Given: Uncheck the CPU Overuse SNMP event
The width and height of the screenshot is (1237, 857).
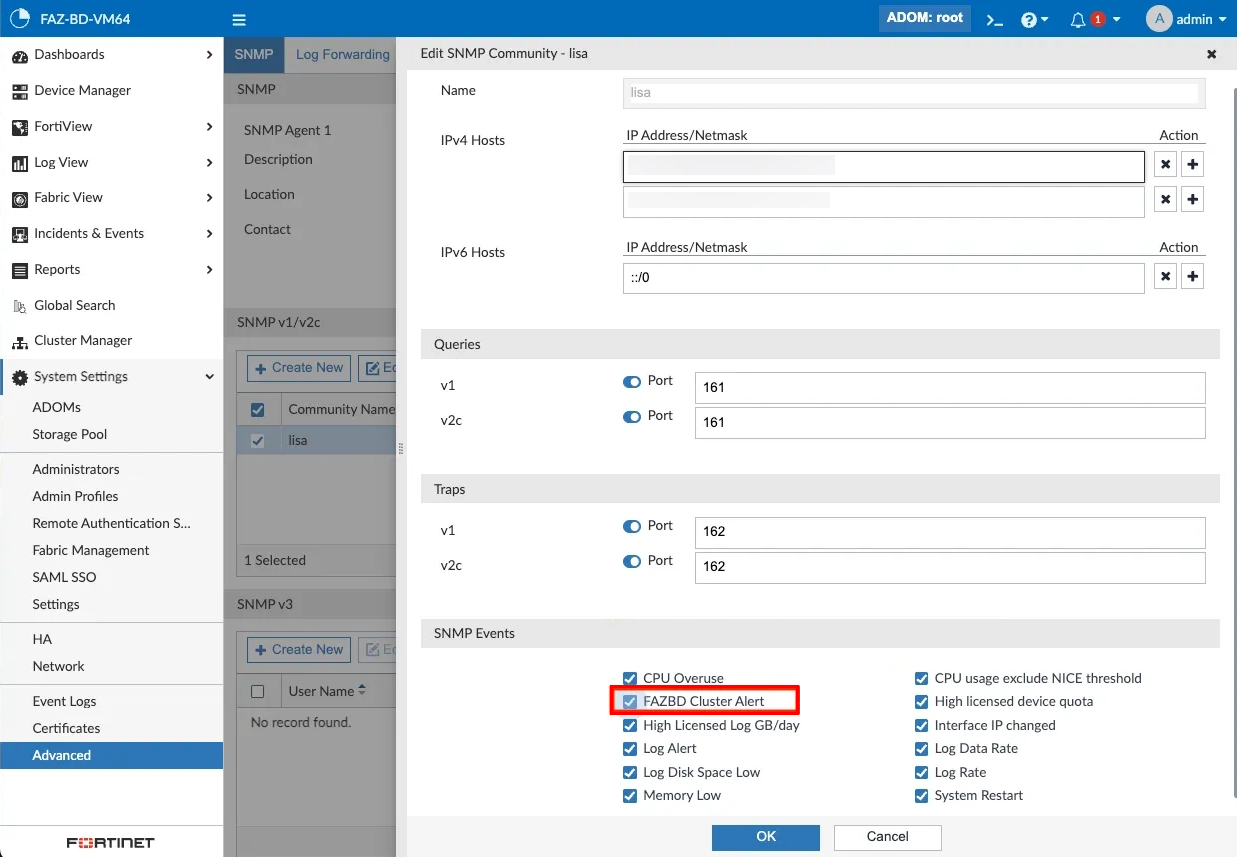Looking at the screenshot, I should (629, 678).
